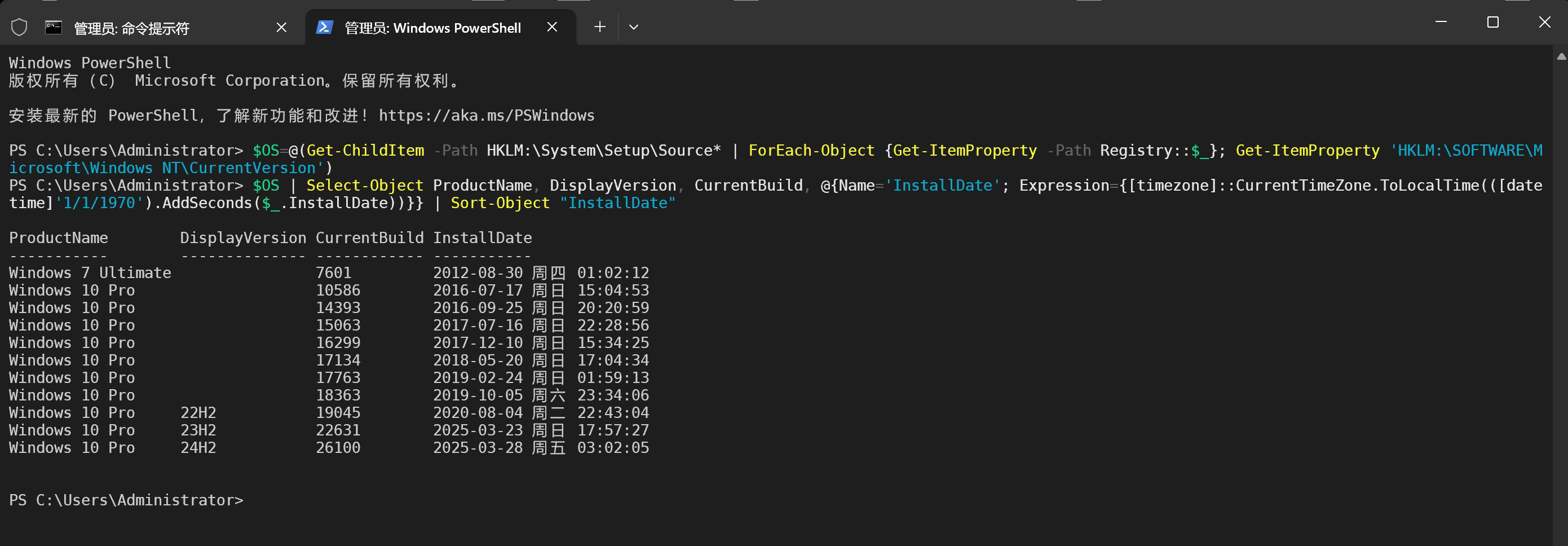
Task: Close the terminal window
Action: pyautogui.click(x=1544, y=22)
